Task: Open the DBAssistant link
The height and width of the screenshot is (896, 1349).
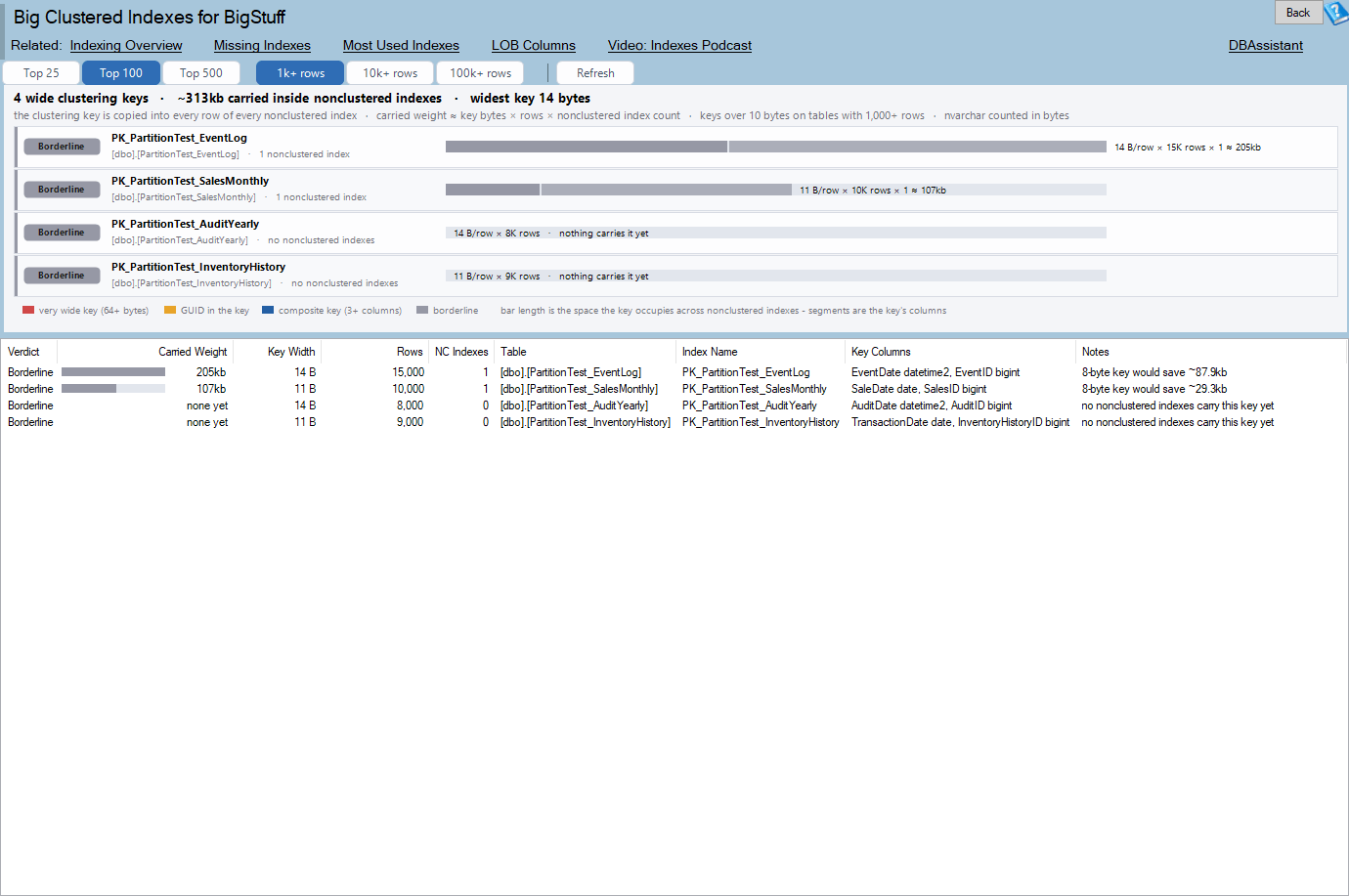Action: (x=1266, y=45)
